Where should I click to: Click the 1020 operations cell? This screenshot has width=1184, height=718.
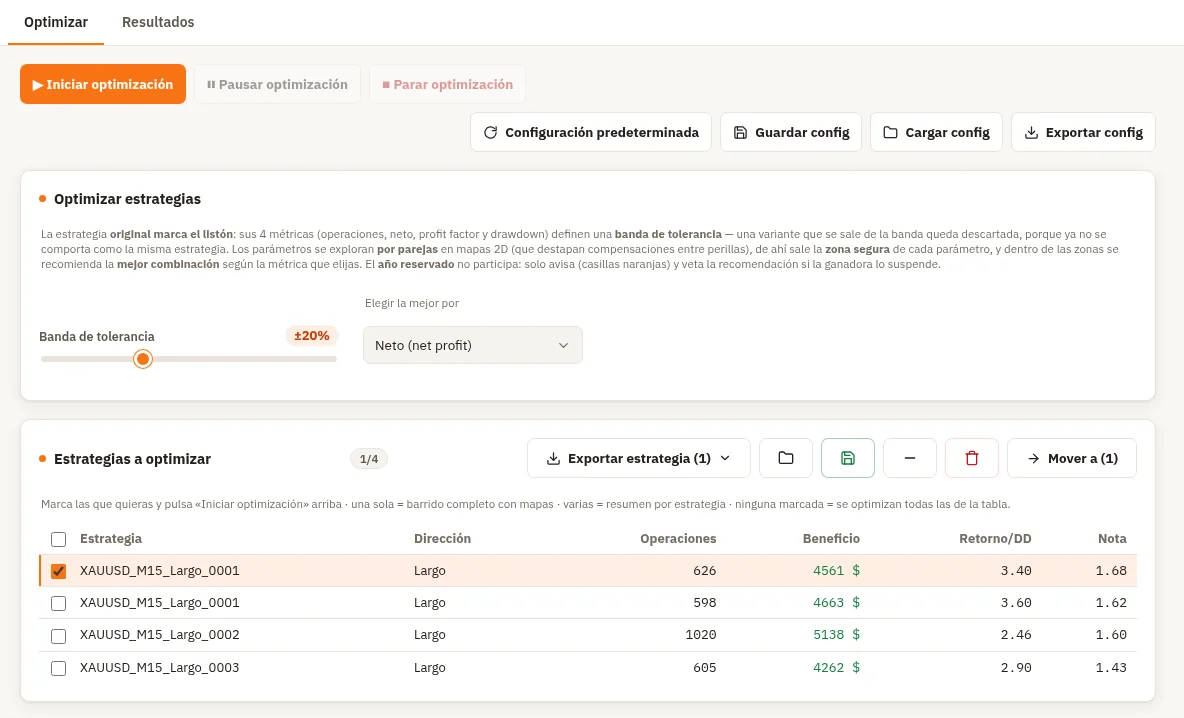point(701,635)
